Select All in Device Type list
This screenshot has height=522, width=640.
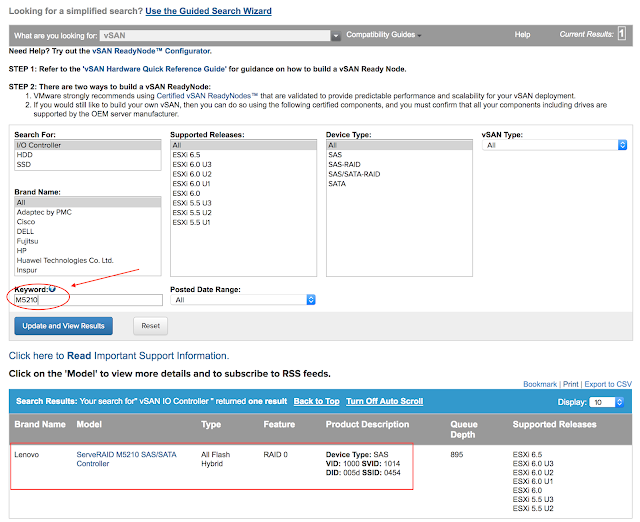(399, 145)
